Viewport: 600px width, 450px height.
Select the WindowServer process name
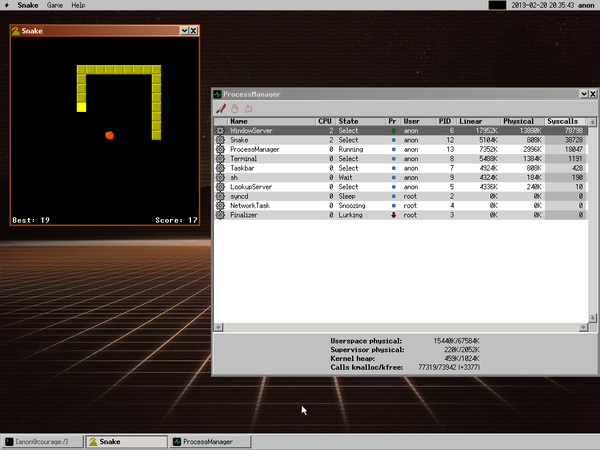(251, 130)
